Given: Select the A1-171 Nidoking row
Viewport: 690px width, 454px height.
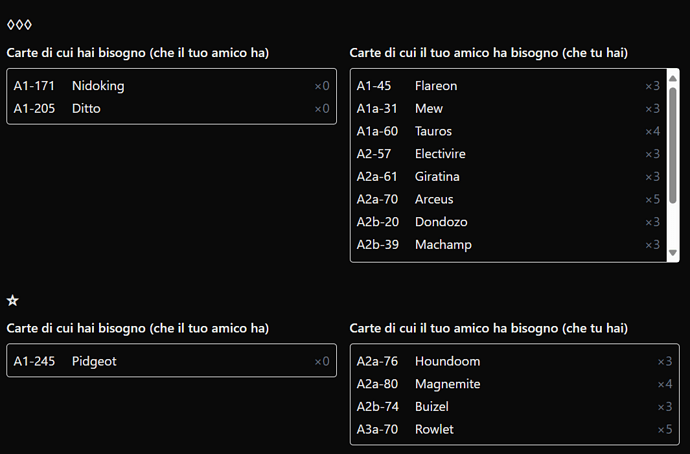Looking at the screenshot, I should click(x=172, y=86).
